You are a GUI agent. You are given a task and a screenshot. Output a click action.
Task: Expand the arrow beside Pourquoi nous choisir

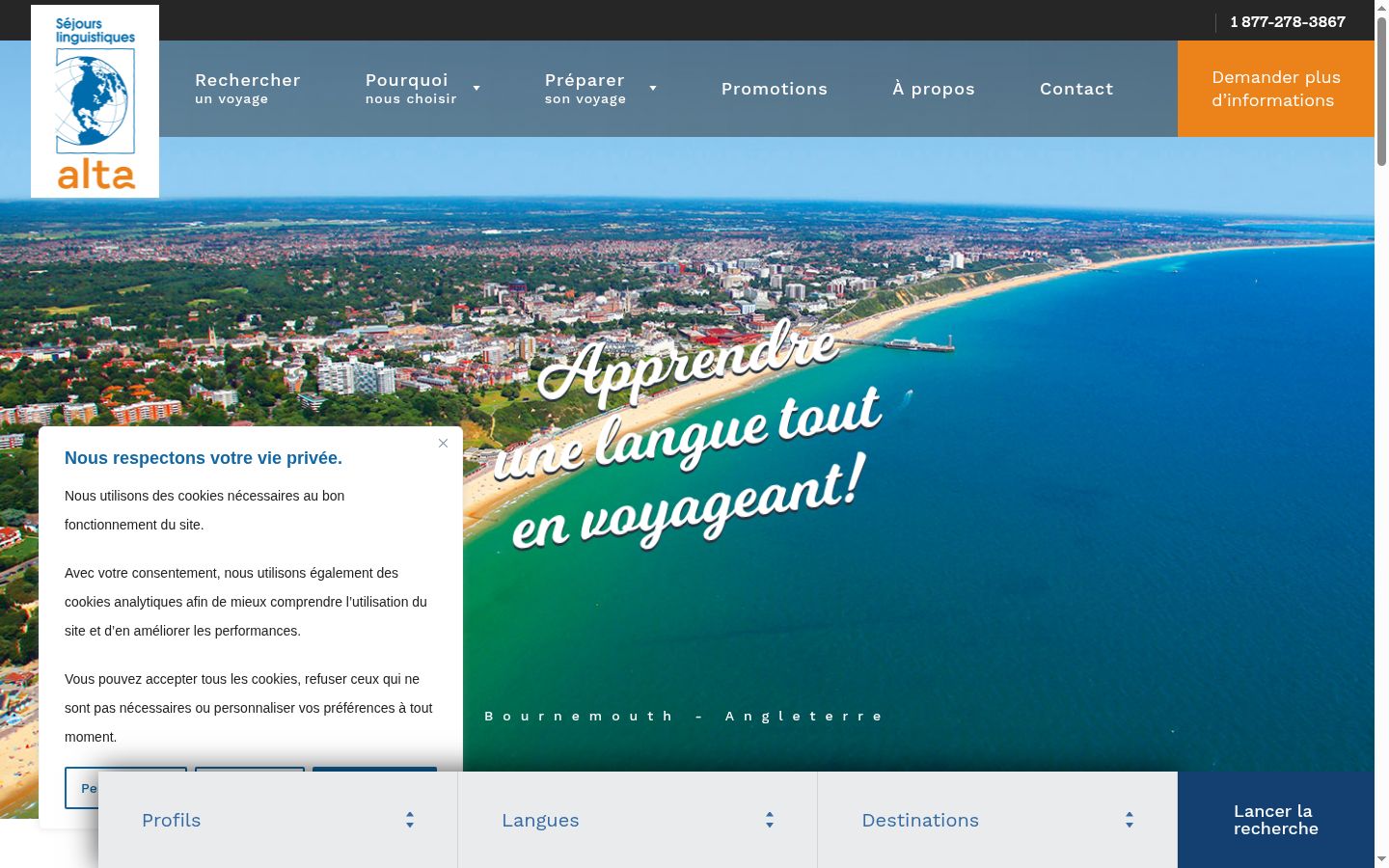point(477,89)
